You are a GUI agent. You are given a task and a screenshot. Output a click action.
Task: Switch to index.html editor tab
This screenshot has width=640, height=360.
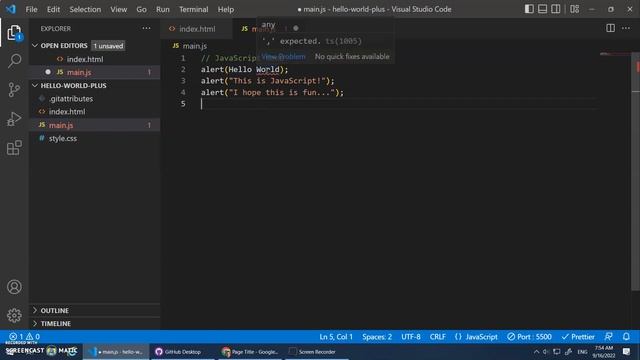point(197,29)
